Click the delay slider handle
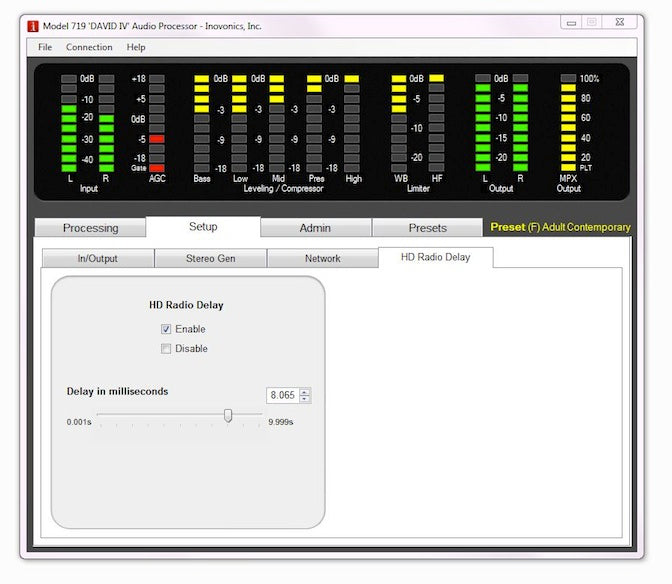This screenshot has width=672, height=584. pos(228,416)
